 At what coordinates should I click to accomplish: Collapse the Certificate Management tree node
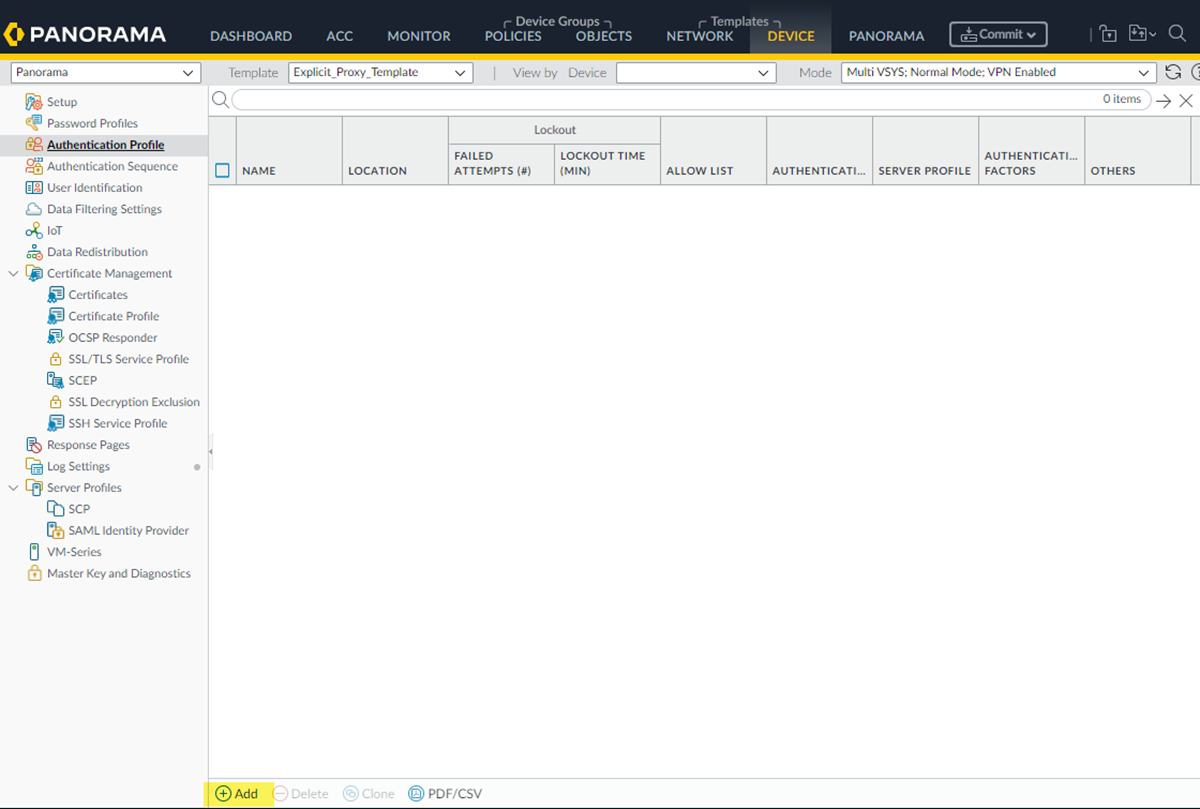tap(13, 274)
